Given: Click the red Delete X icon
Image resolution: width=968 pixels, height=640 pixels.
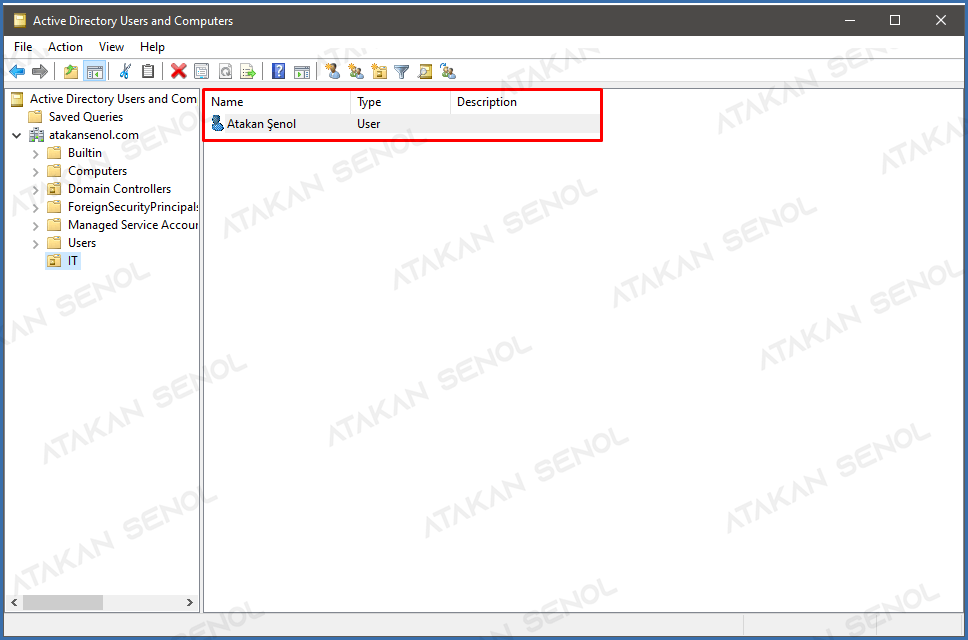Looking at the screenshot, I should click(178, 72).
